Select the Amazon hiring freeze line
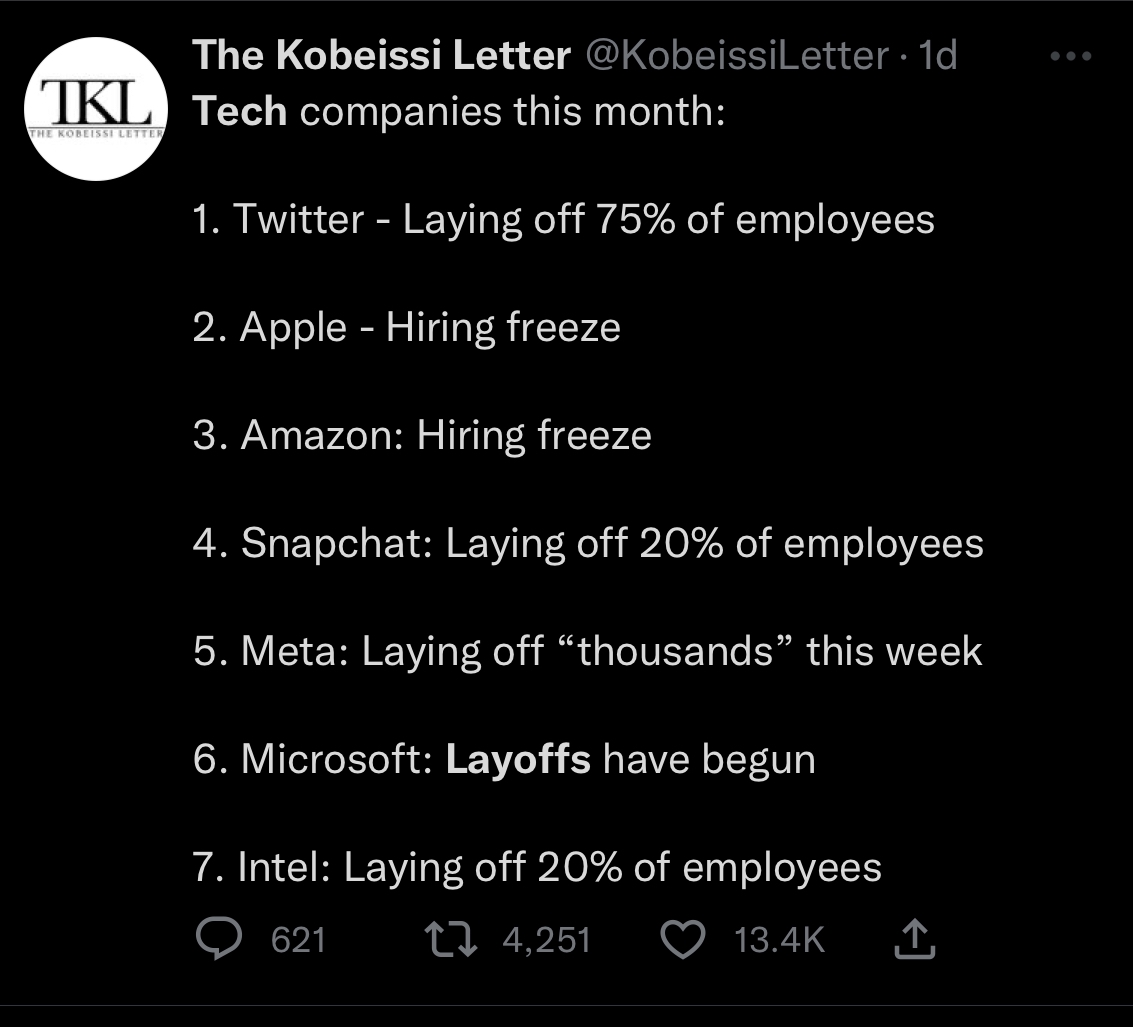The height and width of the screenshot is (1027, 1133). pos(422,435)
